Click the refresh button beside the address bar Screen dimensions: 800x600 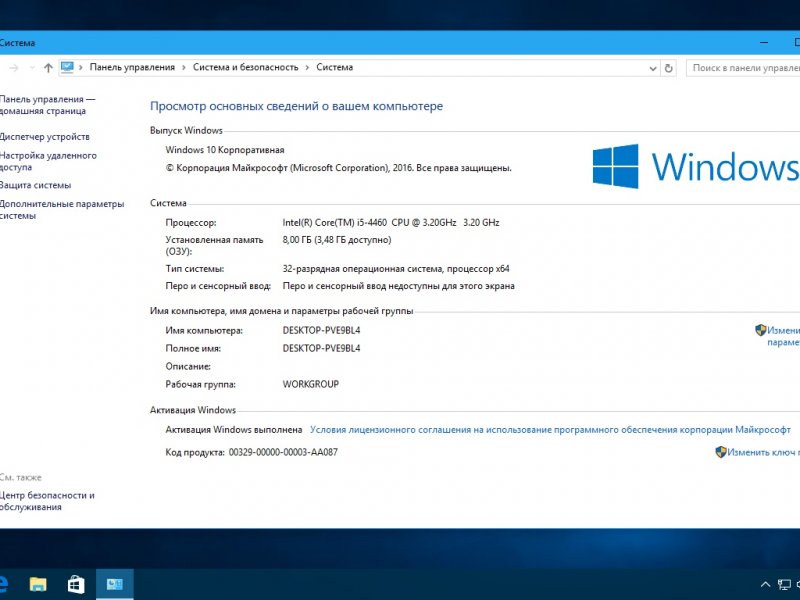[668, 68]
